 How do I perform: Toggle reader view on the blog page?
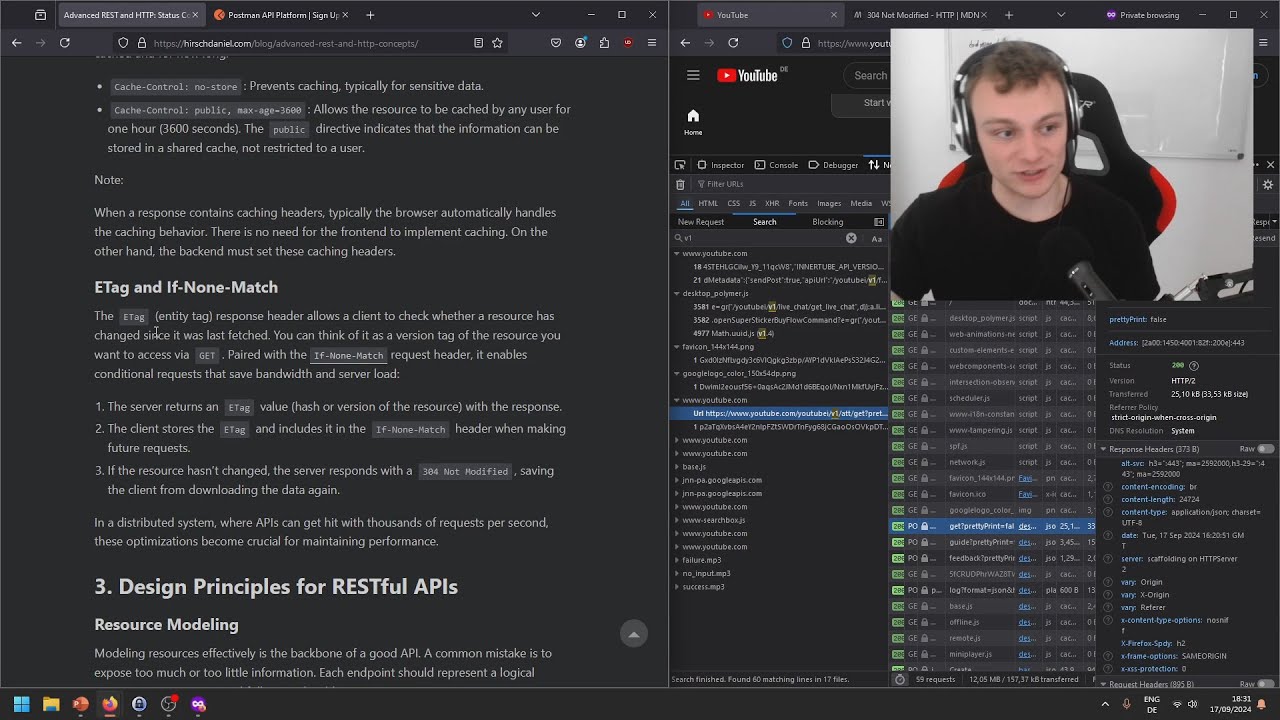click(x=478, y=43)
